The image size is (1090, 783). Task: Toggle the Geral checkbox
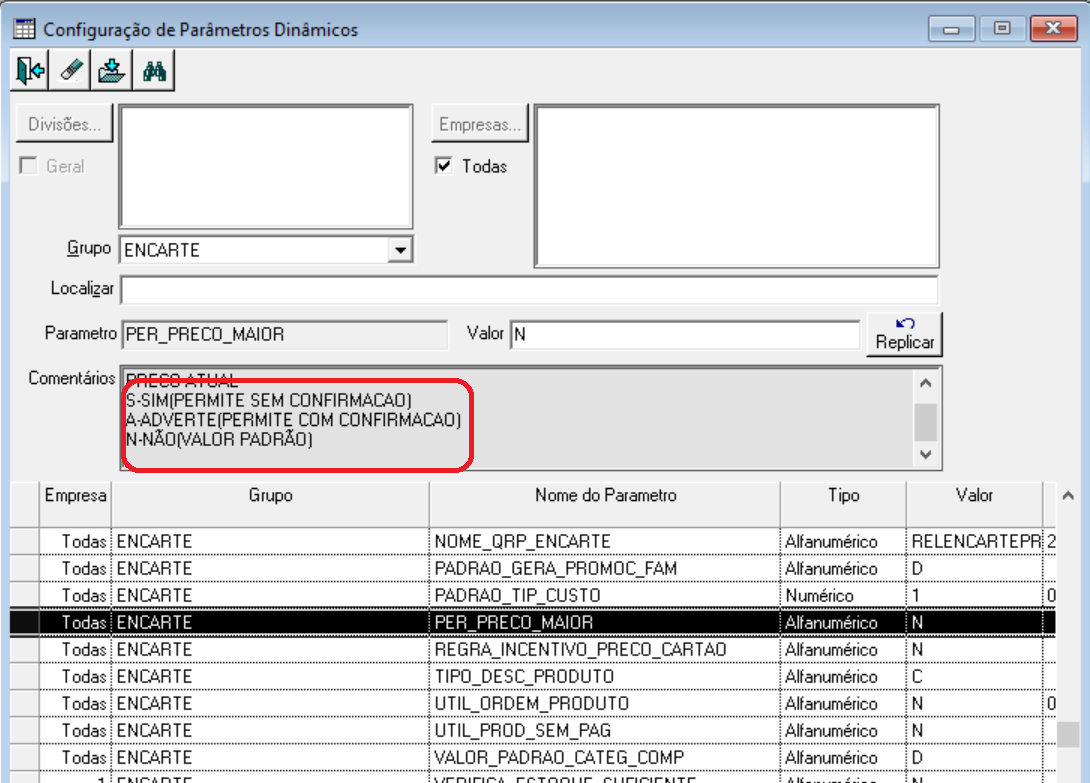(29, 166)
